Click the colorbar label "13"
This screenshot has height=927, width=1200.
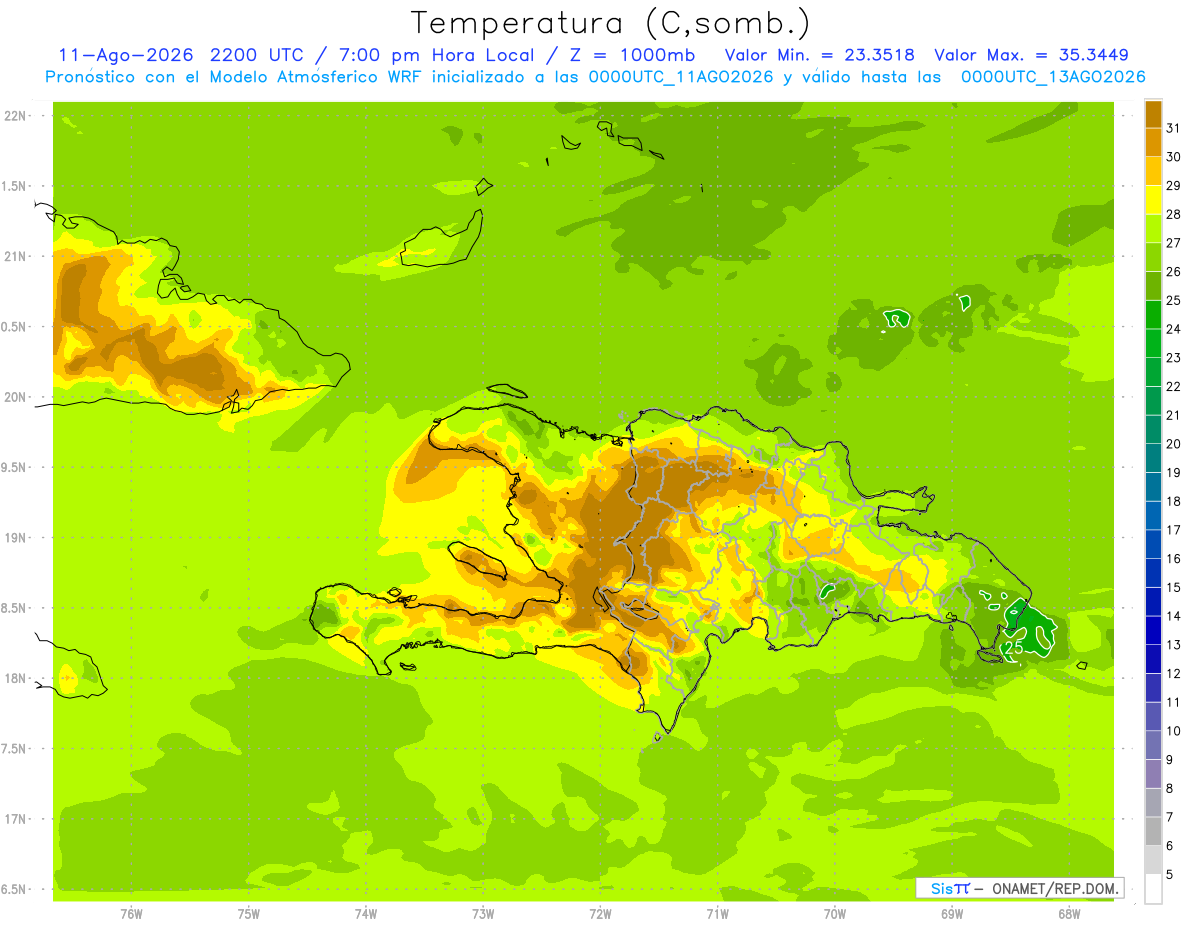[1174, 645]
